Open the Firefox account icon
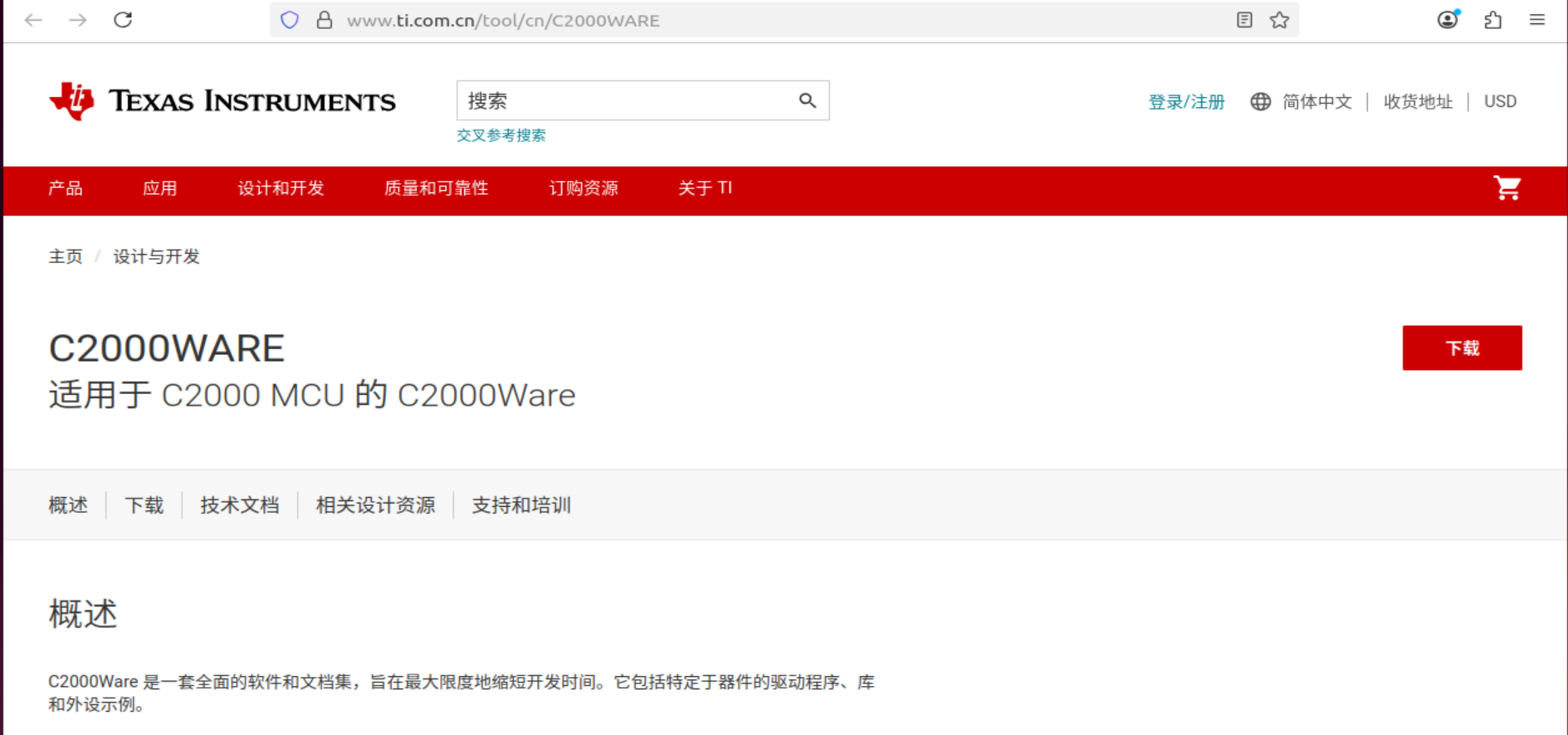The image size is (1568, 735). coord(1448,20)
